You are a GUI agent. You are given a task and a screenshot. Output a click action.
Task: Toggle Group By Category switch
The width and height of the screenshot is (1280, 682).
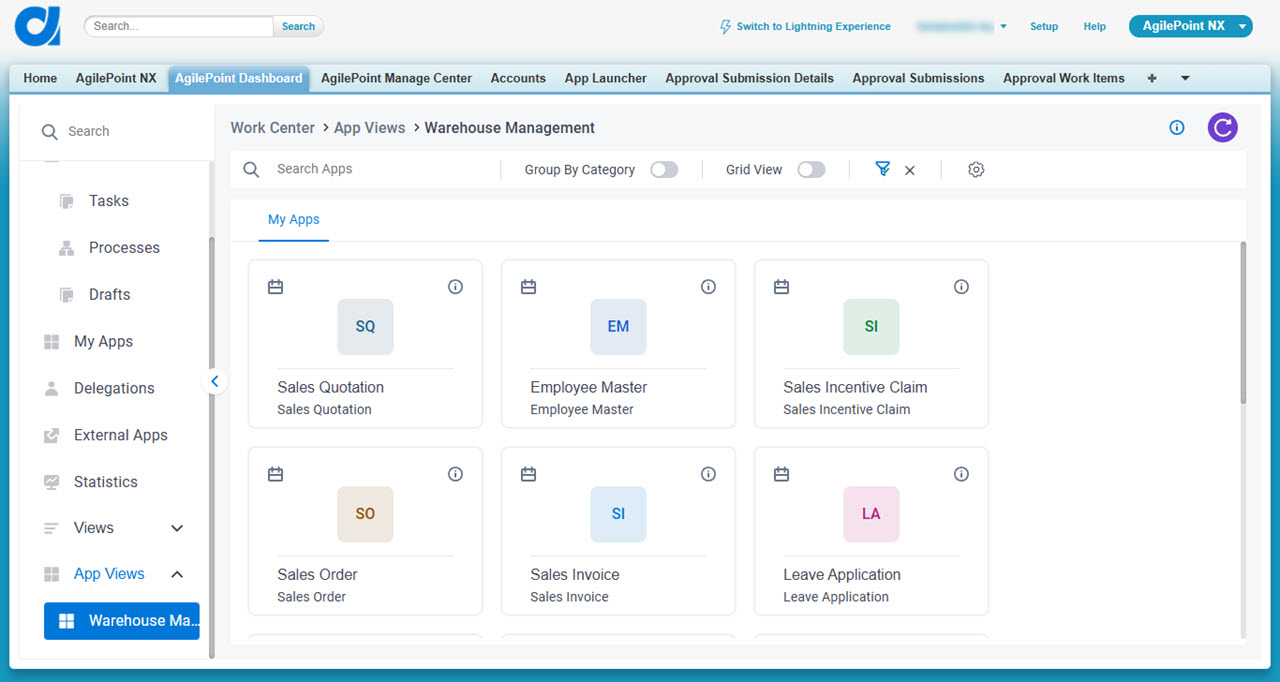click(x=664, y=170)
